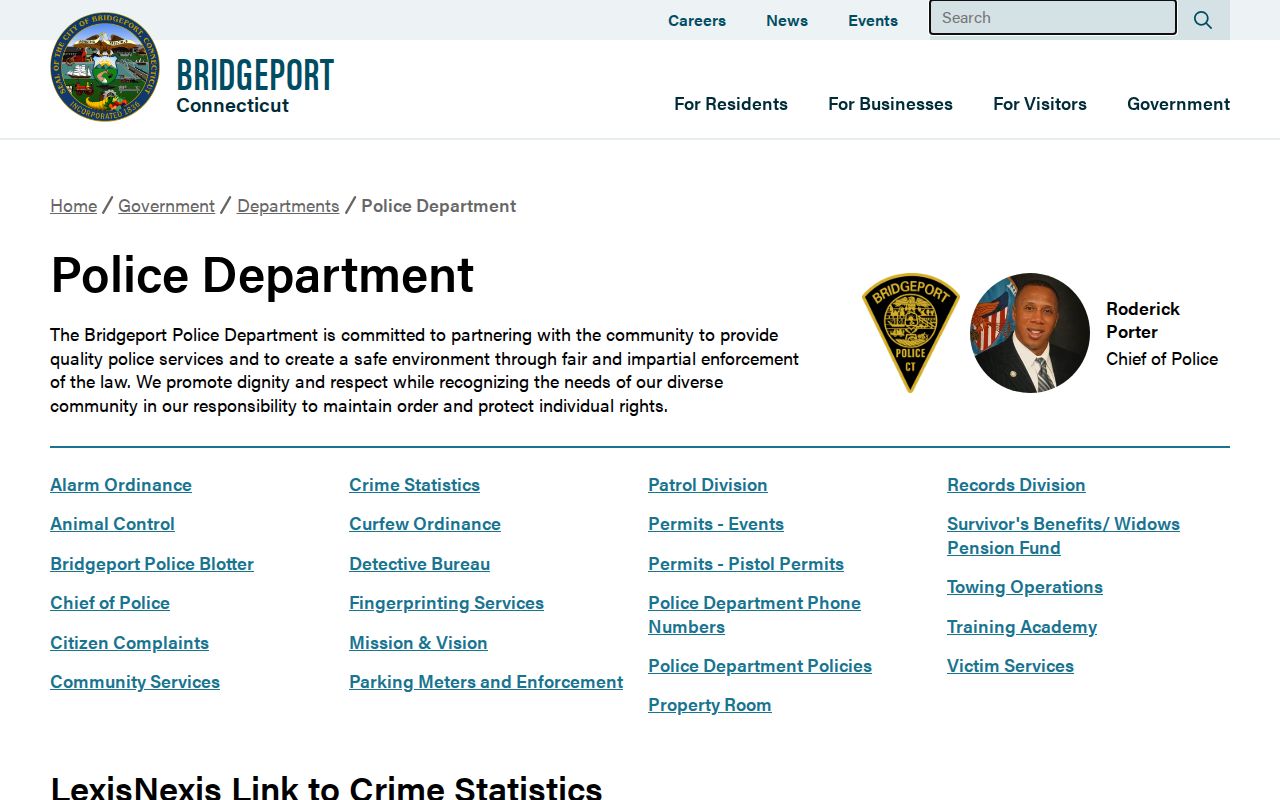Open the Crime Statistics link

coord(414,485)
